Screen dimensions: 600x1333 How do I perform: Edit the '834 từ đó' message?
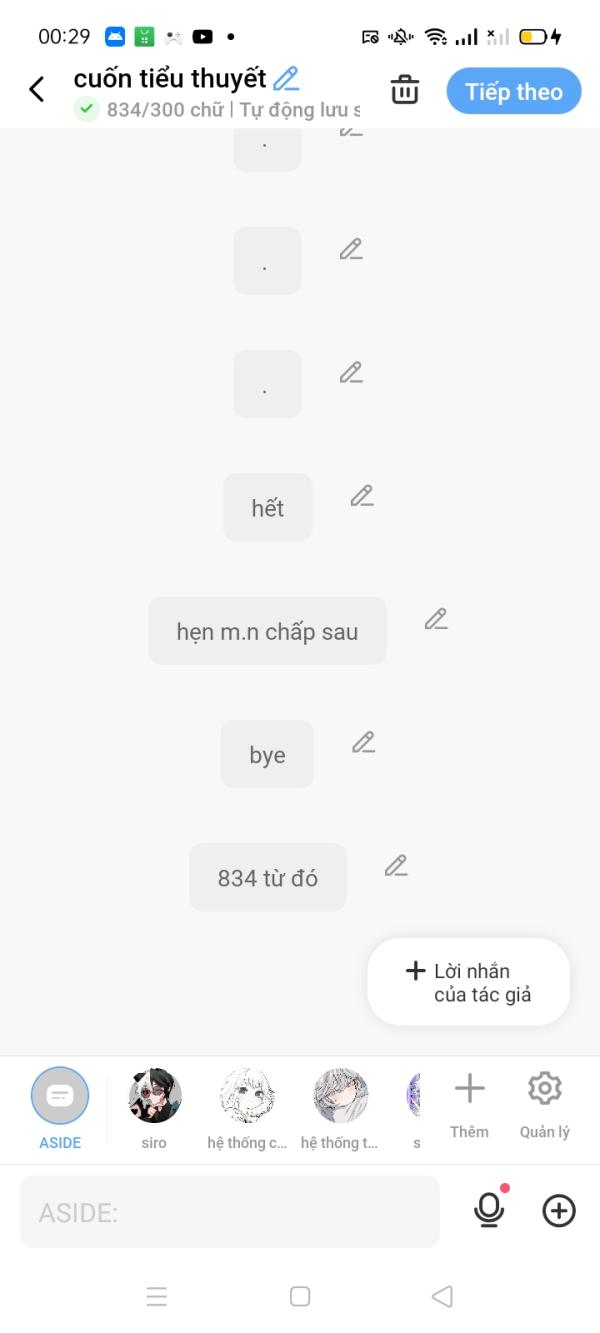pos(396,865)
